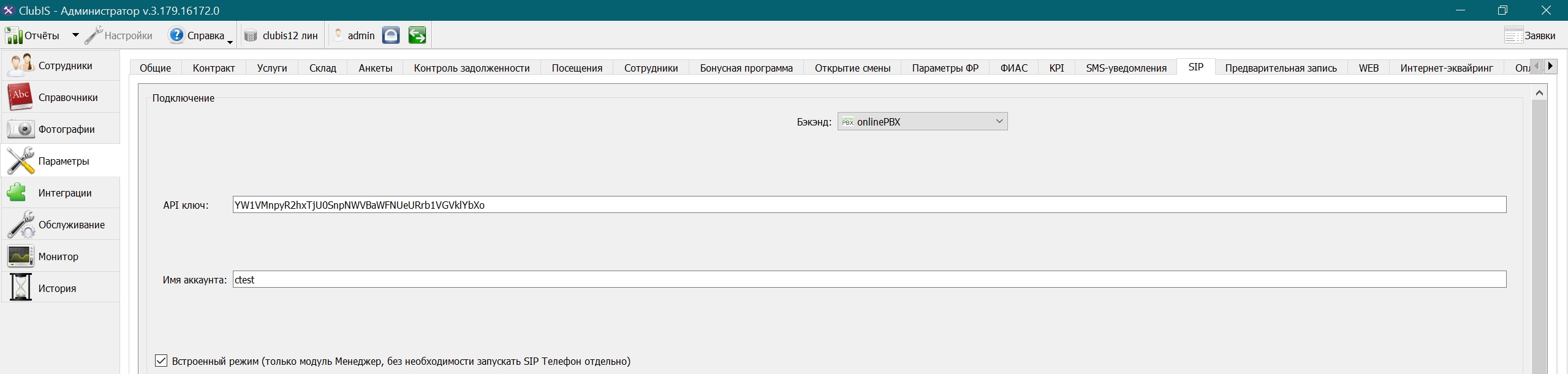Switch to the Бонусная программа tab
The height and width of the screenshot is (374, 1568).
(x=746, y=68)
